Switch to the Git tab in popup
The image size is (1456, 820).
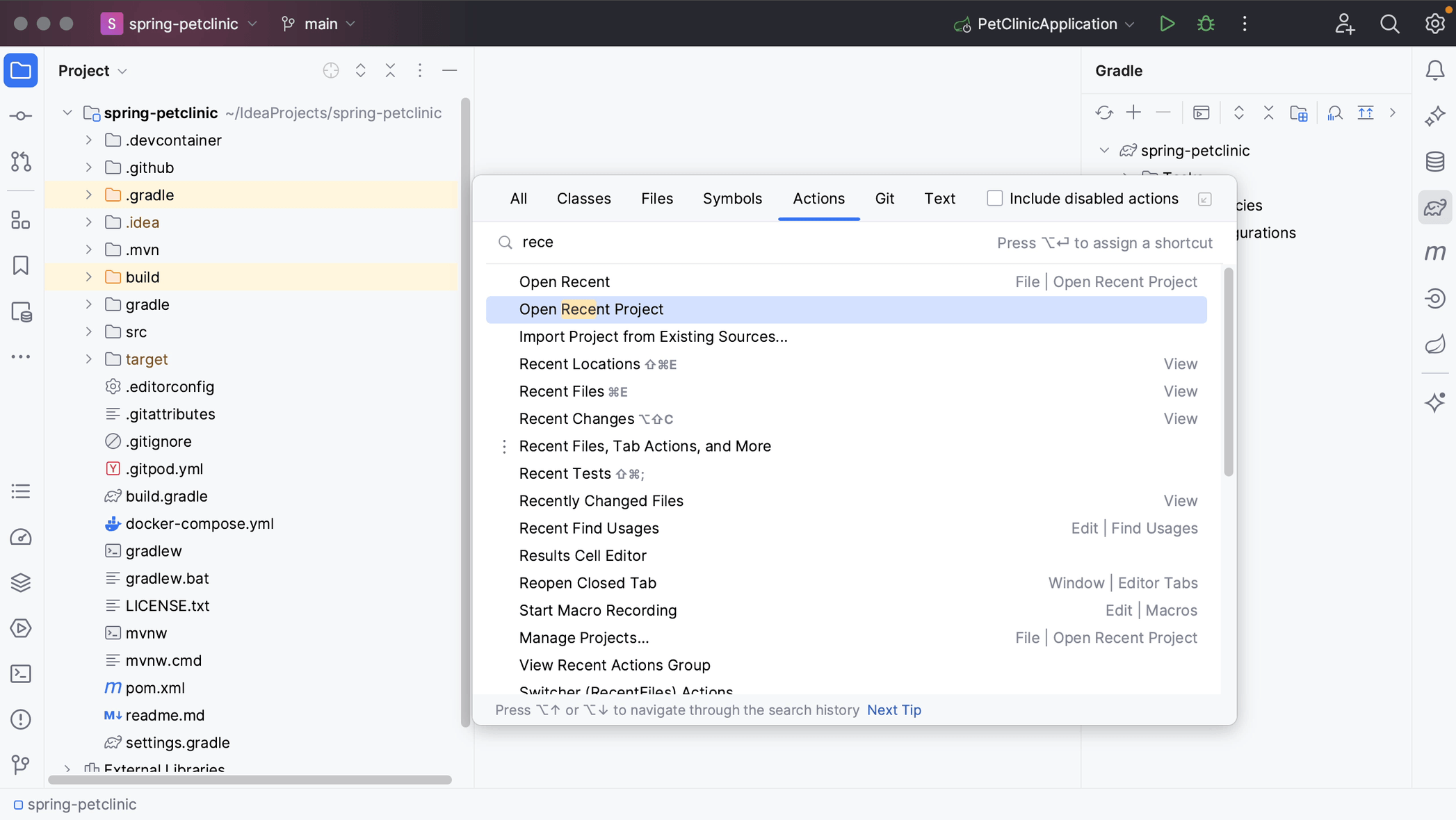884,198
